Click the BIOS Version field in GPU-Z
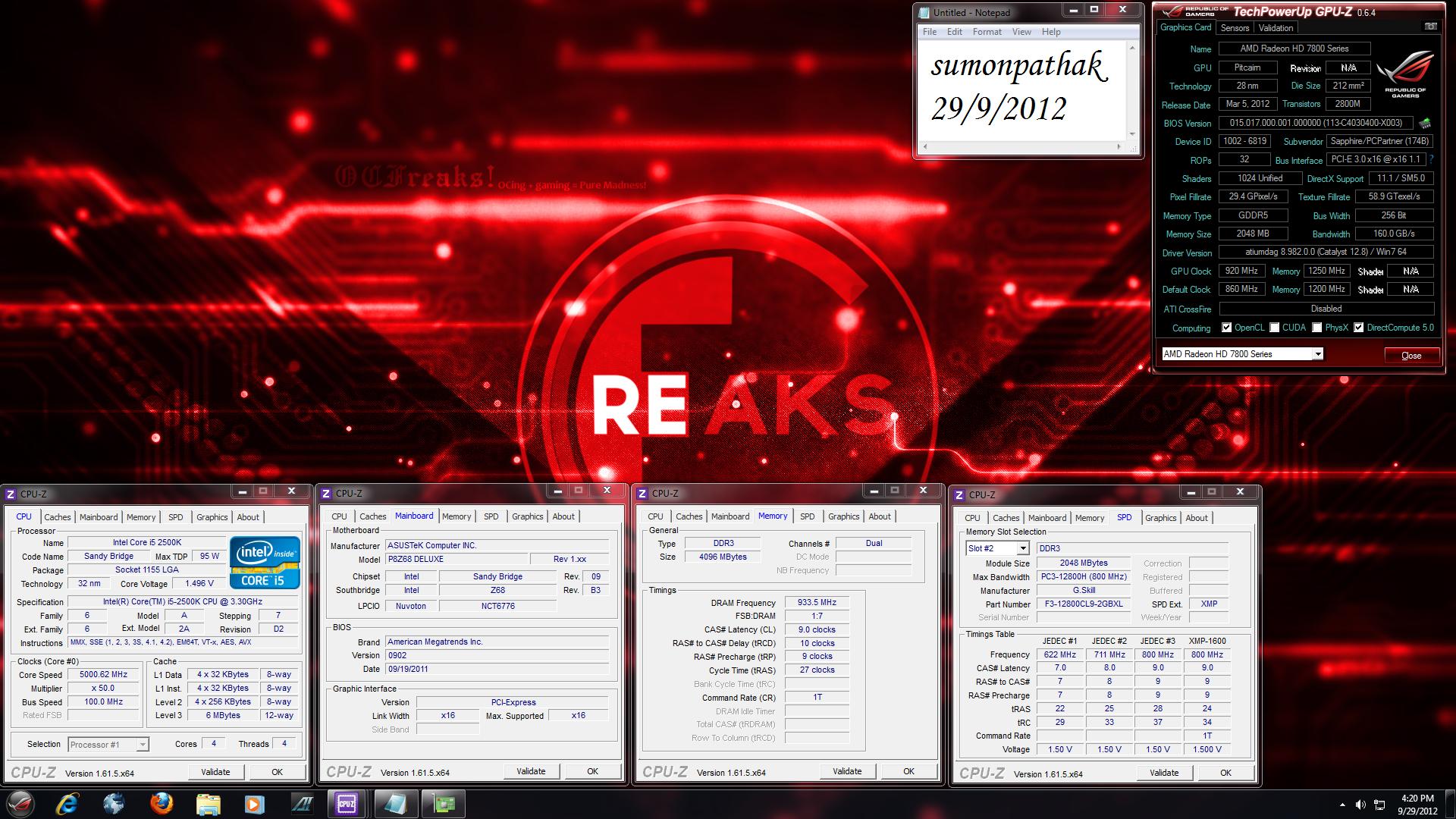The image size is (1456, 819). [x=1316, y=123]
